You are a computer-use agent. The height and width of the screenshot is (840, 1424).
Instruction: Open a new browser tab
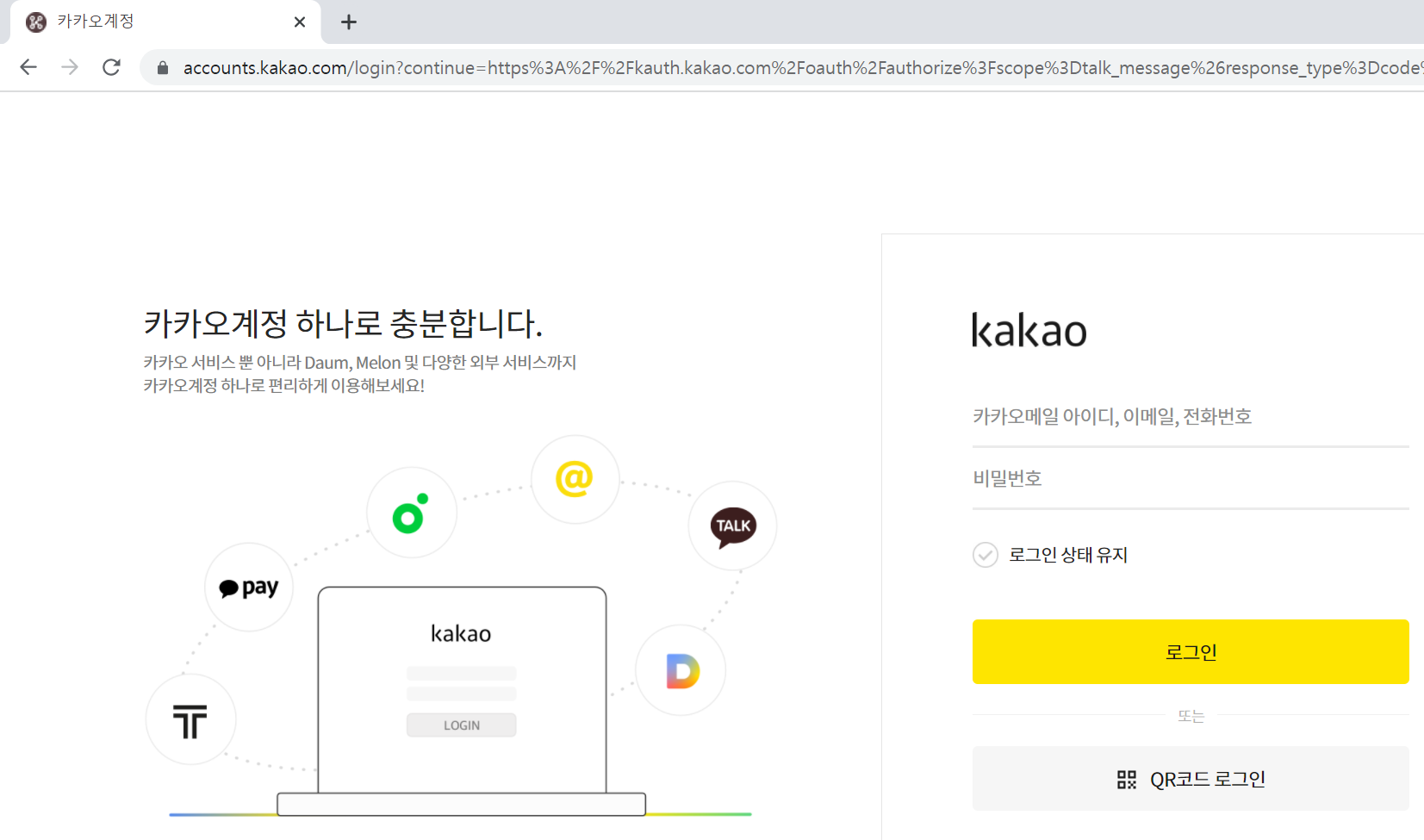pos(348,22)
